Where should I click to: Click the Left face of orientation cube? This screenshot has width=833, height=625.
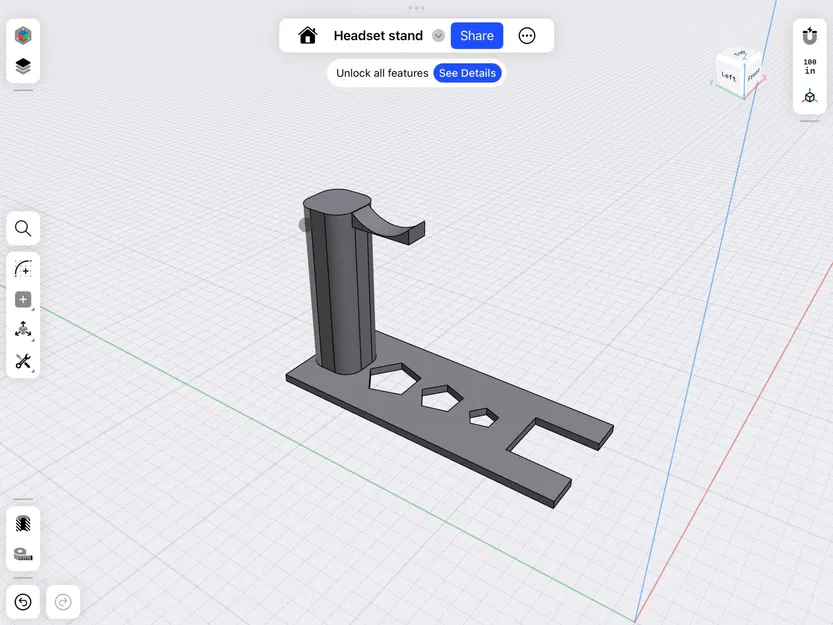(x=729, y=75)
